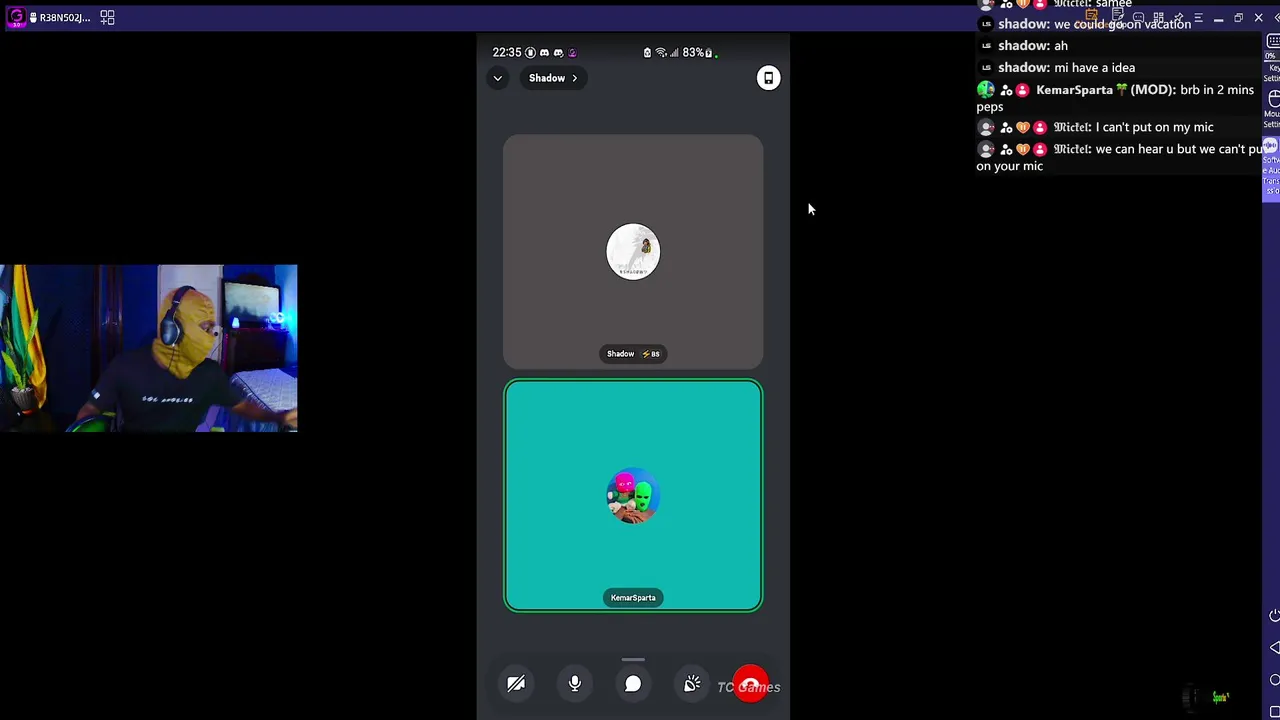Open the TC Games message toolbar icon
The width and height of the screenshot is (1280, 720).
click(1138, 17)
